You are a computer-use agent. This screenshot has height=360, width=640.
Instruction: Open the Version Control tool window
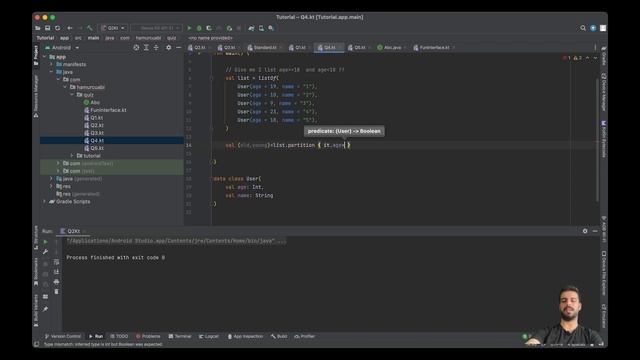(63, 336)
